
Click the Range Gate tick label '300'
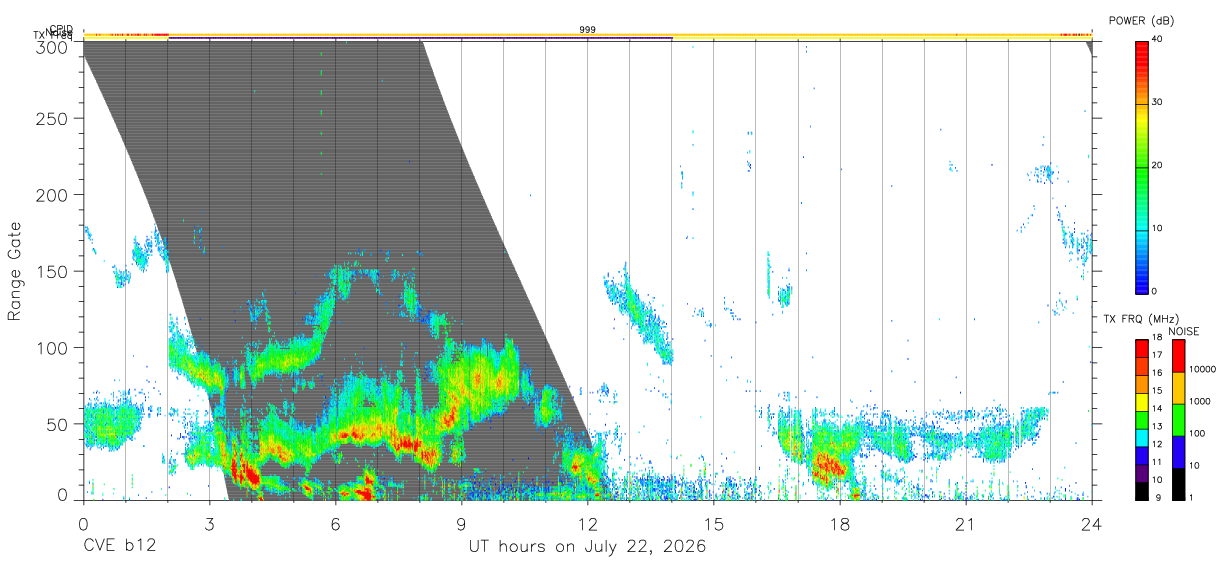tap(54, 46)
